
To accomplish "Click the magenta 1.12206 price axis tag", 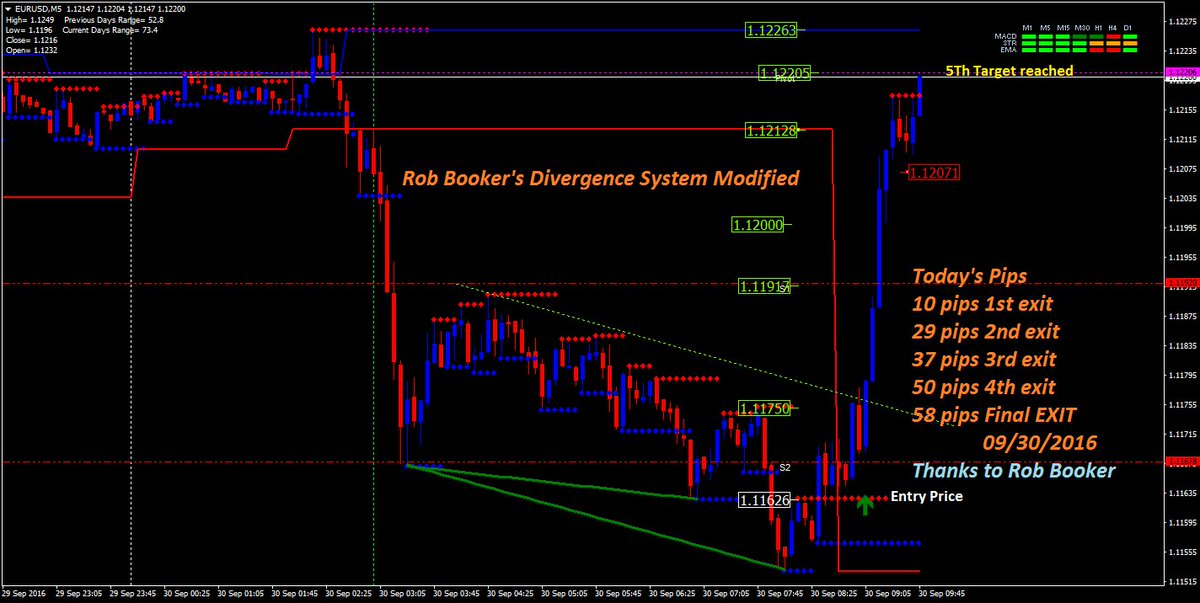I will pyautogui.click(x=1181, y=73).
